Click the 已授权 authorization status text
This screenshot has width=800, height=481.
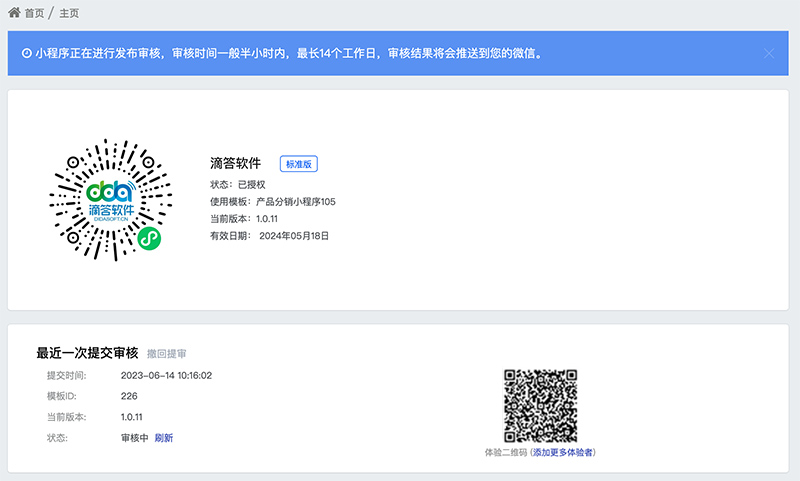coord(250,185)
